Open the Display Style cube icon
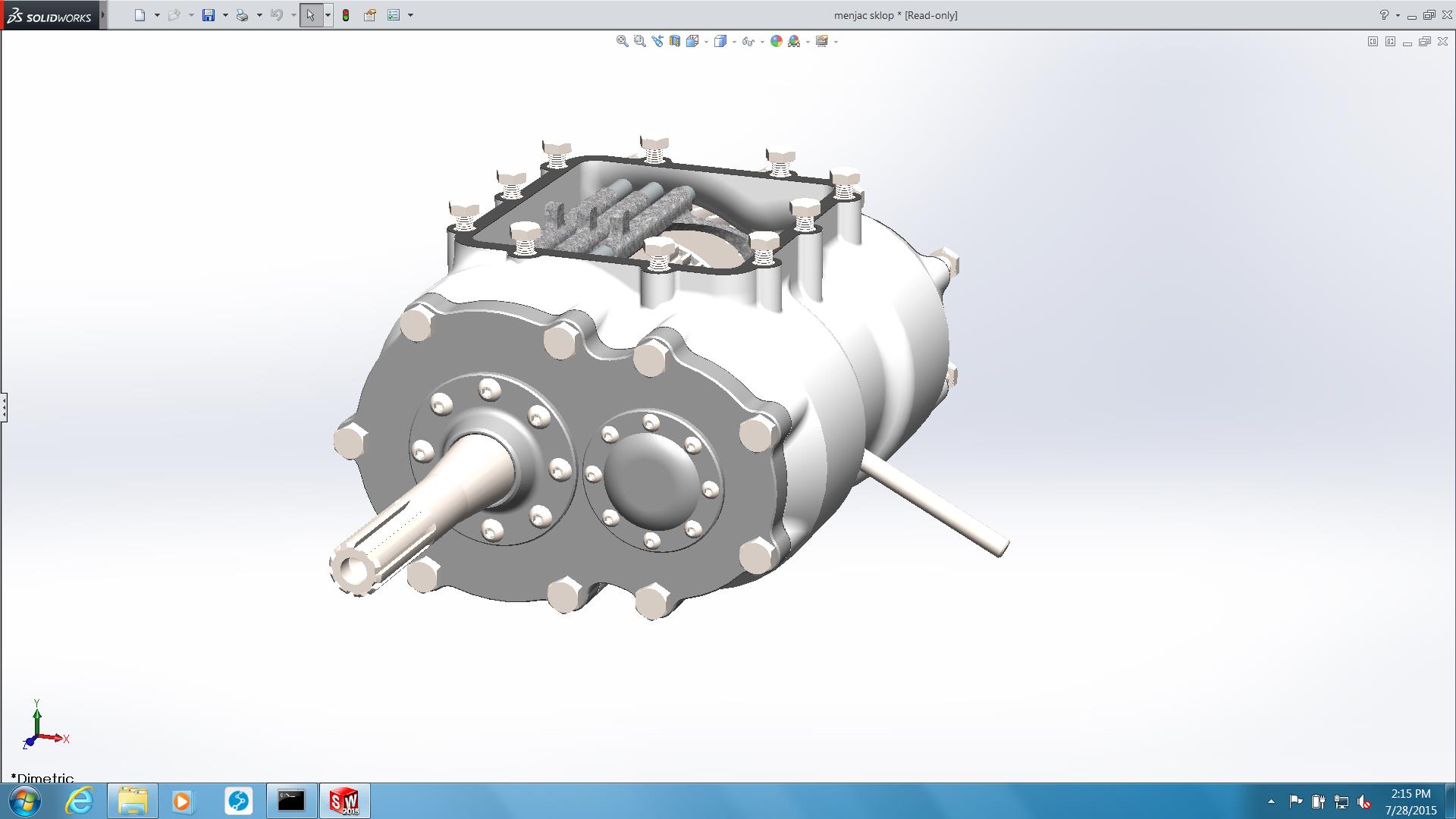 pyautogui.click(x=720, y=42)
